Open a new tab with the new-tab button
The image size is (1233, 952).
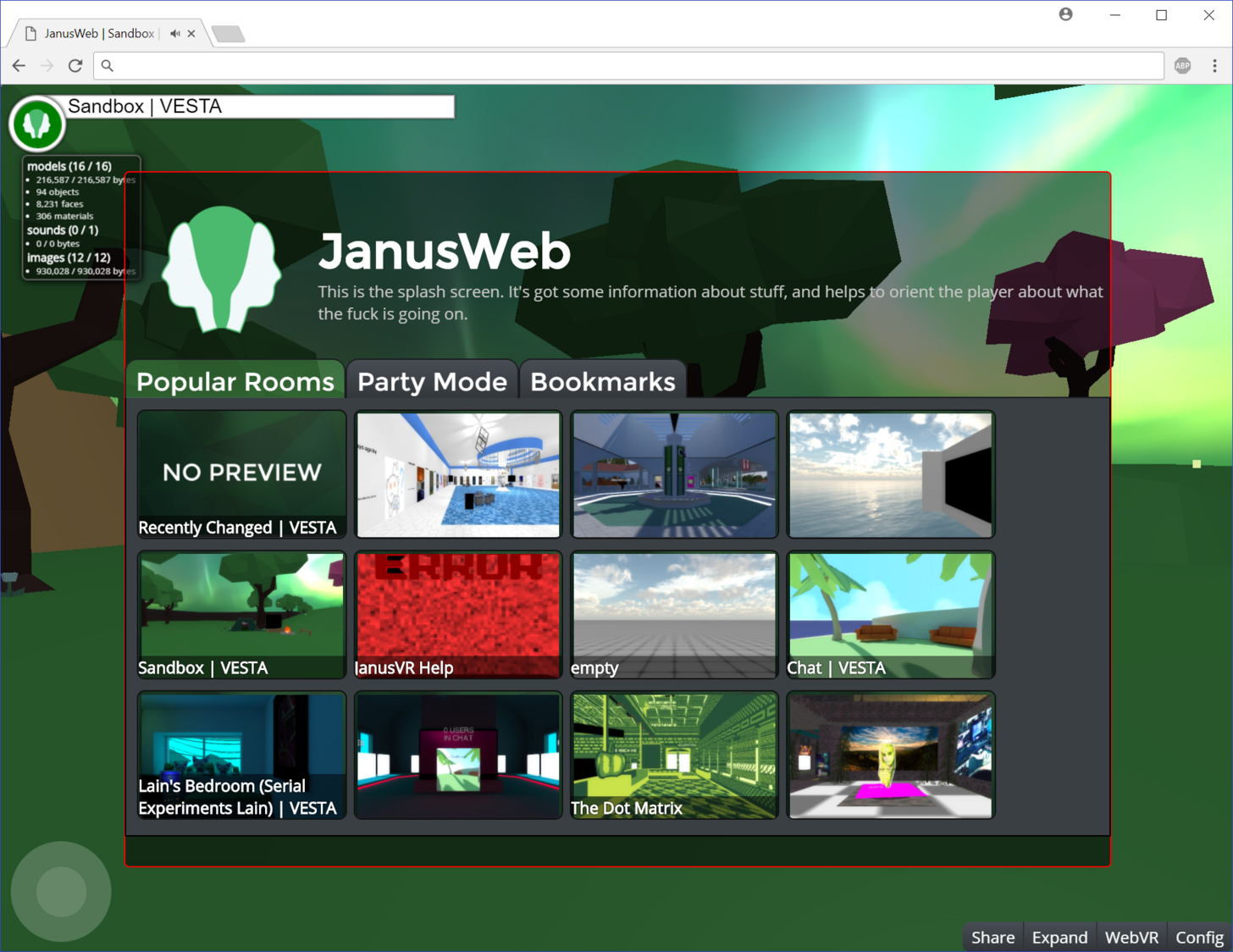coord(228,33)
